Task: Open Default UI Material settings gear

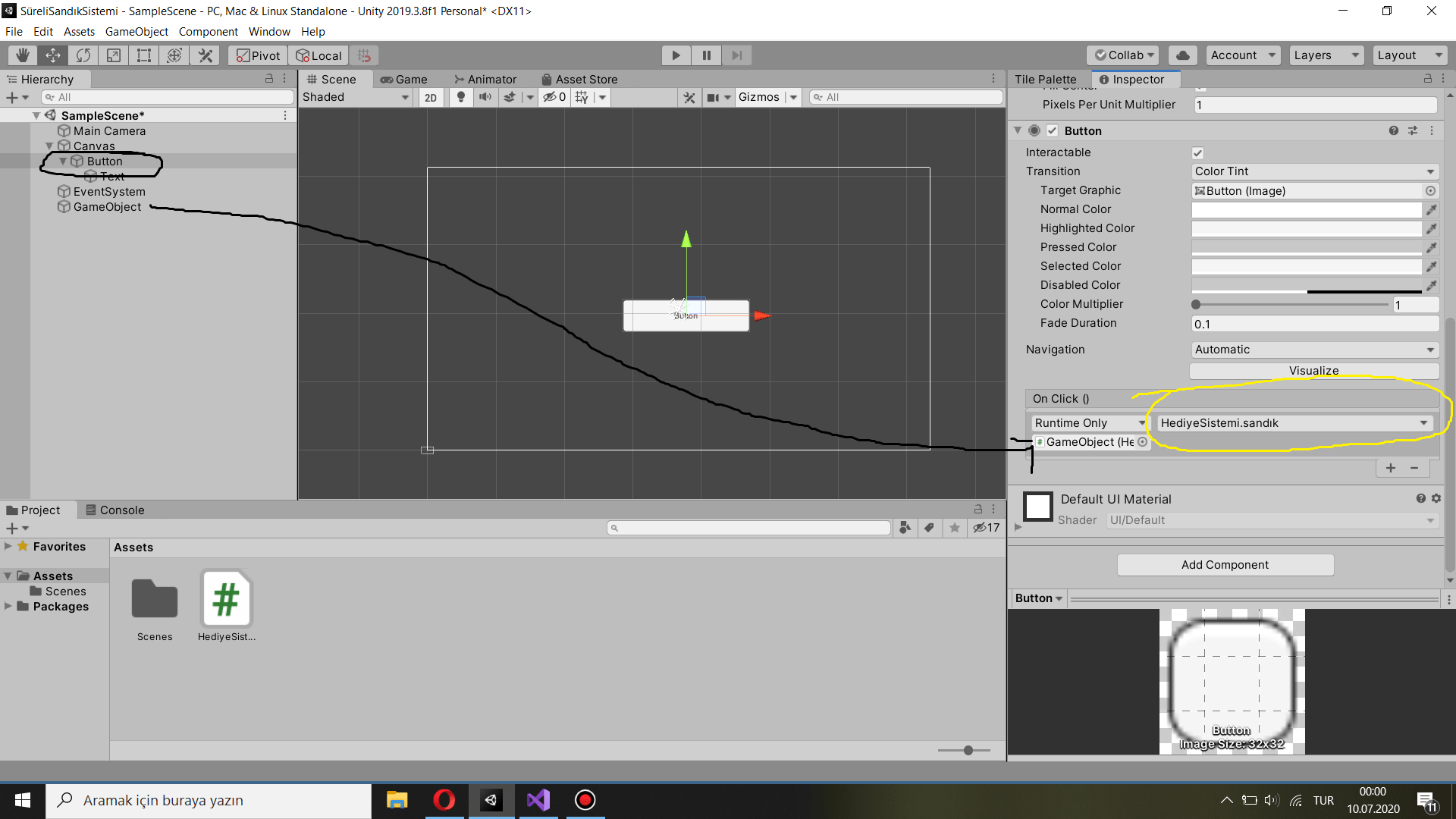Action: tap(1436, 498)
